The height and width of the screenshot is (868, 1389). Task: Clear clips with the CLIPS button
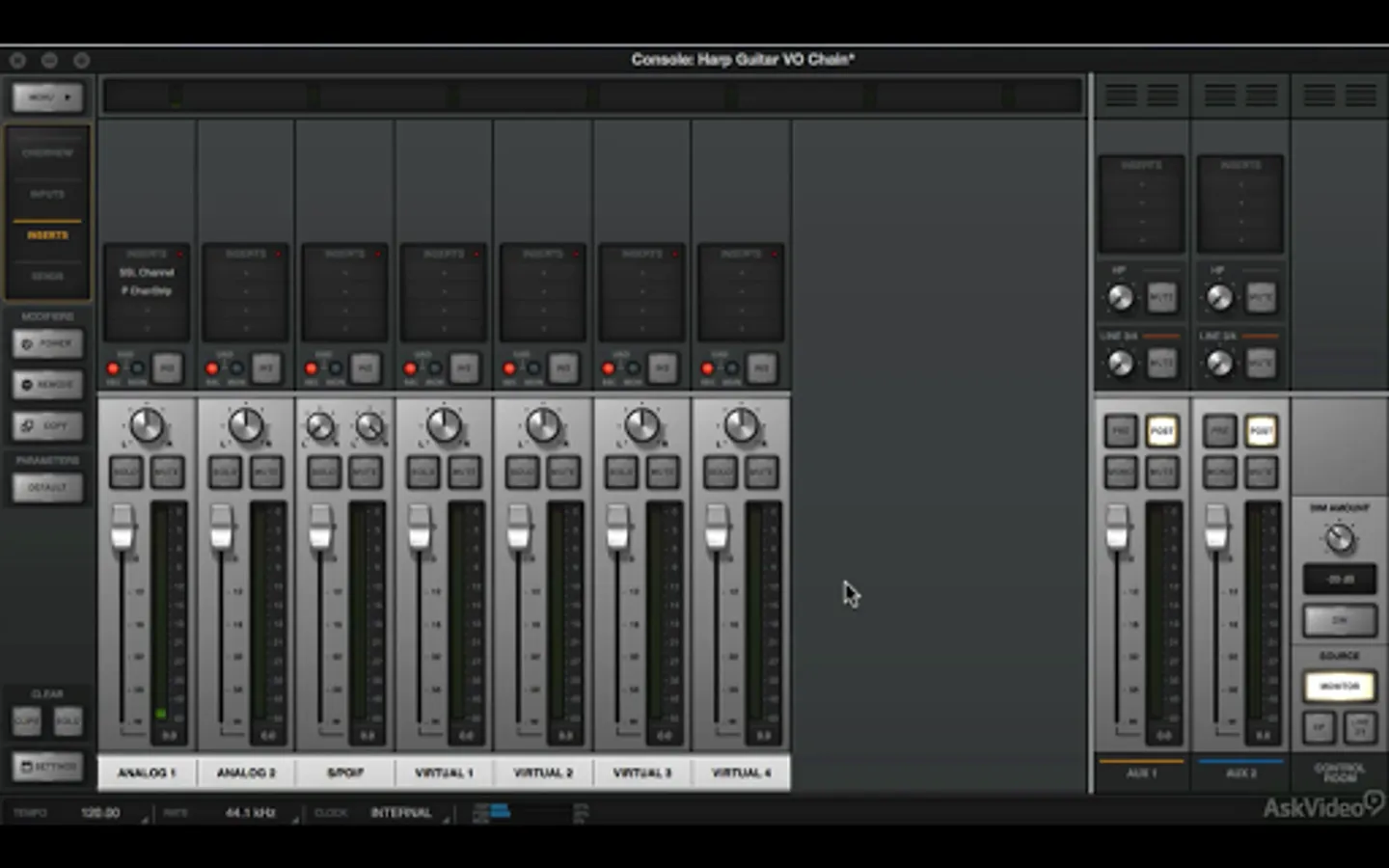27,721
